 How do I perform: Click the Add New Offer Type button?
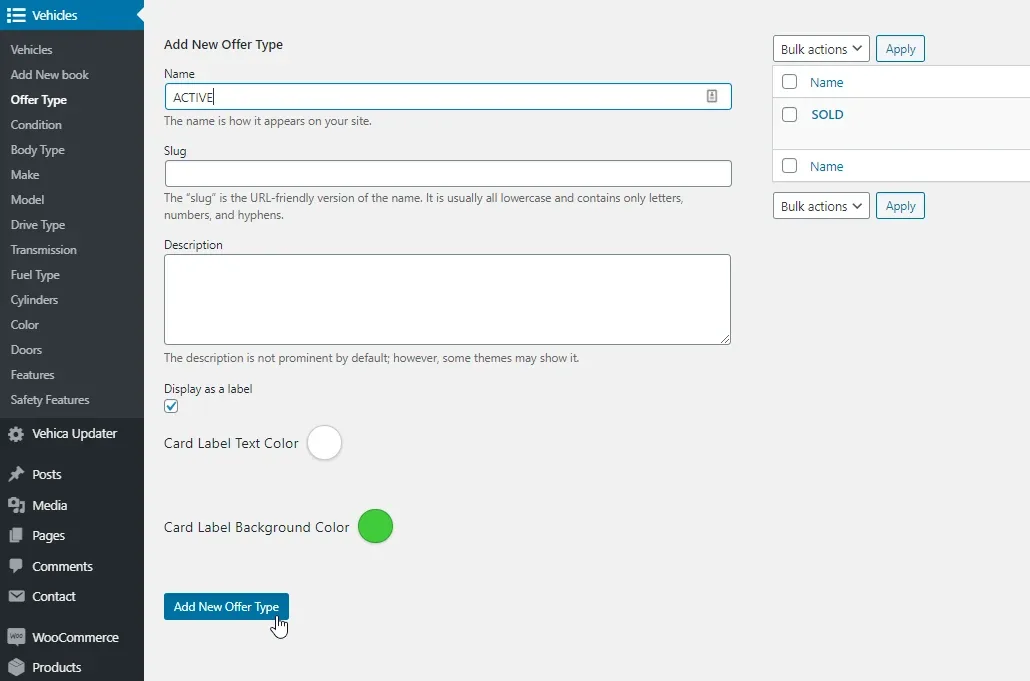[x=226, y=606]
